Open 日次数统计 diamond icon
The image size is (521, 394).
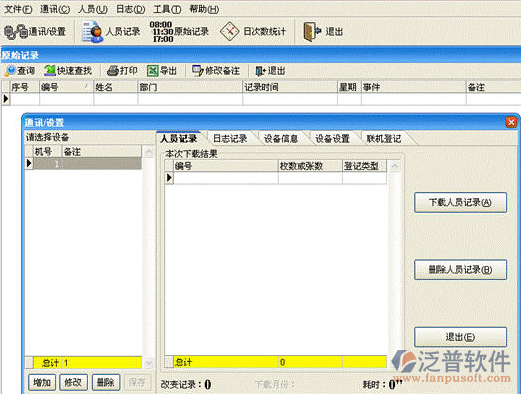click(230, 32)
